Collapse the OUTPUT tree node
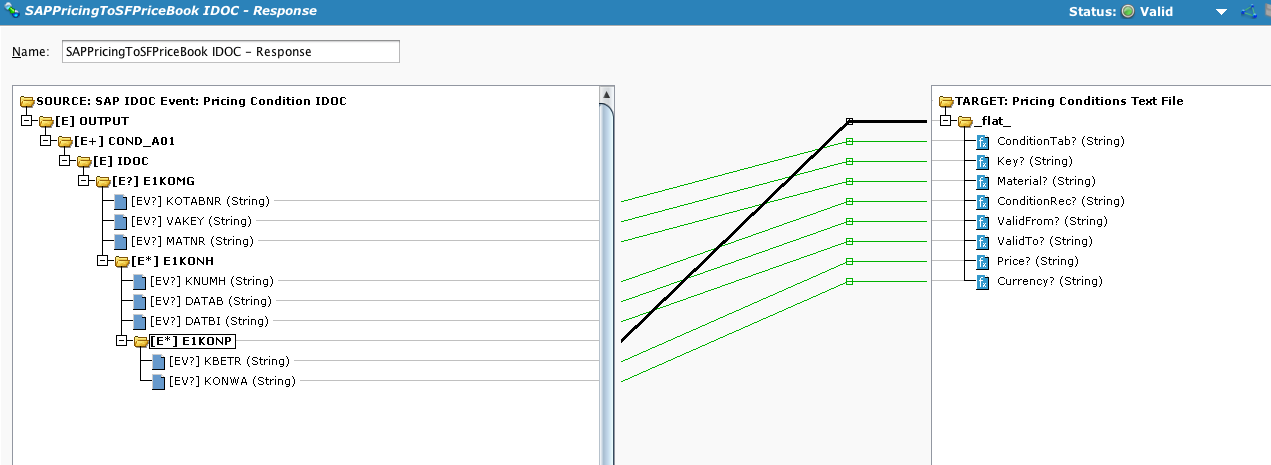This screenshot has height=465, width=1271. (26, 121)
